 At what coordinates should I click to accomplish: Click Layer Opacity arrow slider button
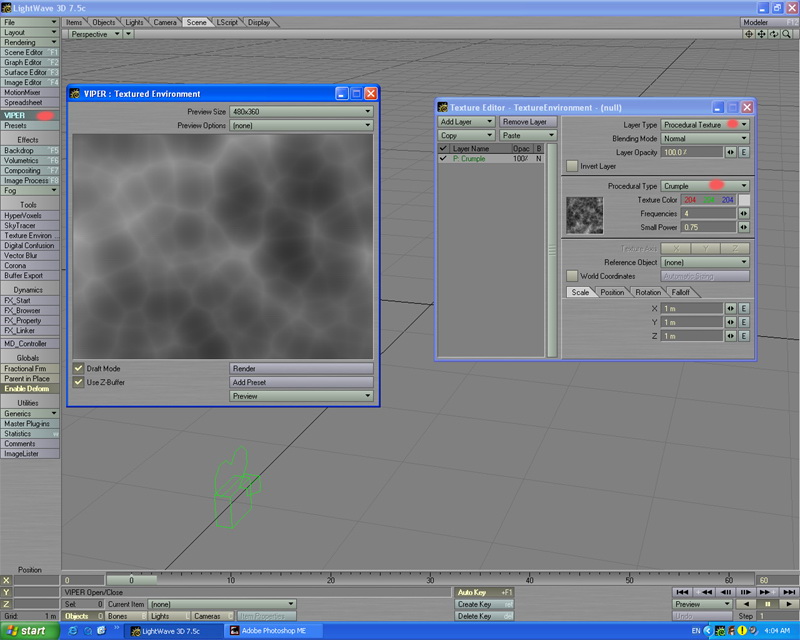(731, 152)
